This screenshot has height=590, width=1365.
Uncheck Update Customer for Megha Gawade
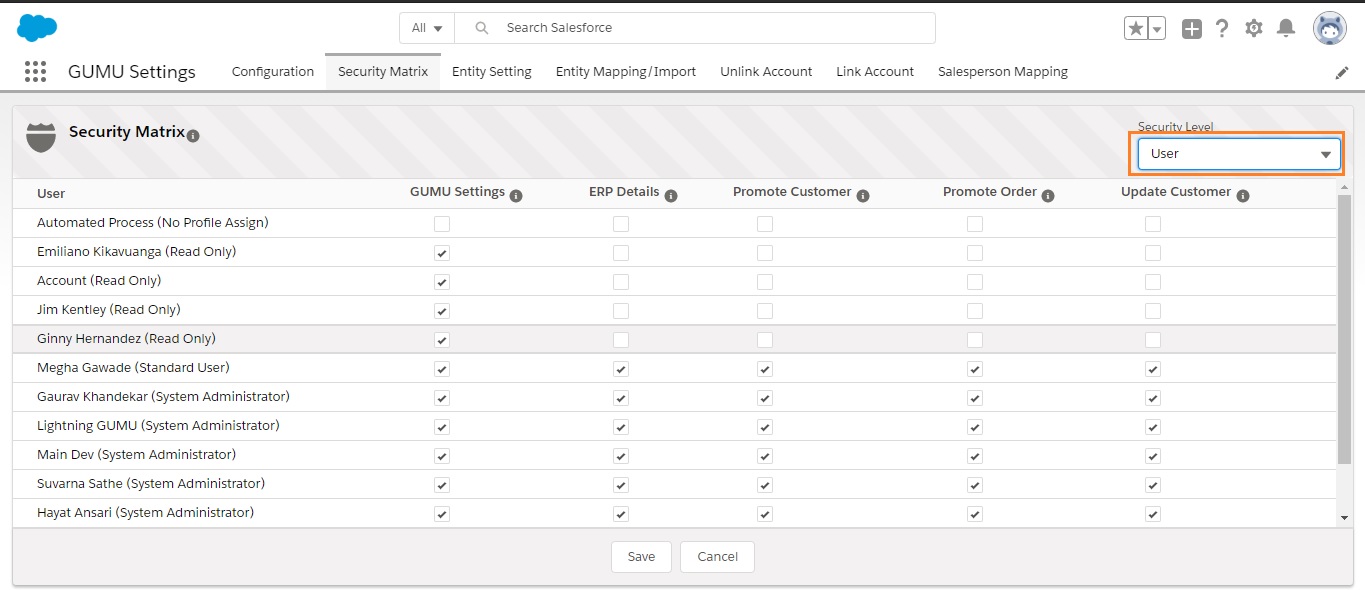tap(1153, 369)
